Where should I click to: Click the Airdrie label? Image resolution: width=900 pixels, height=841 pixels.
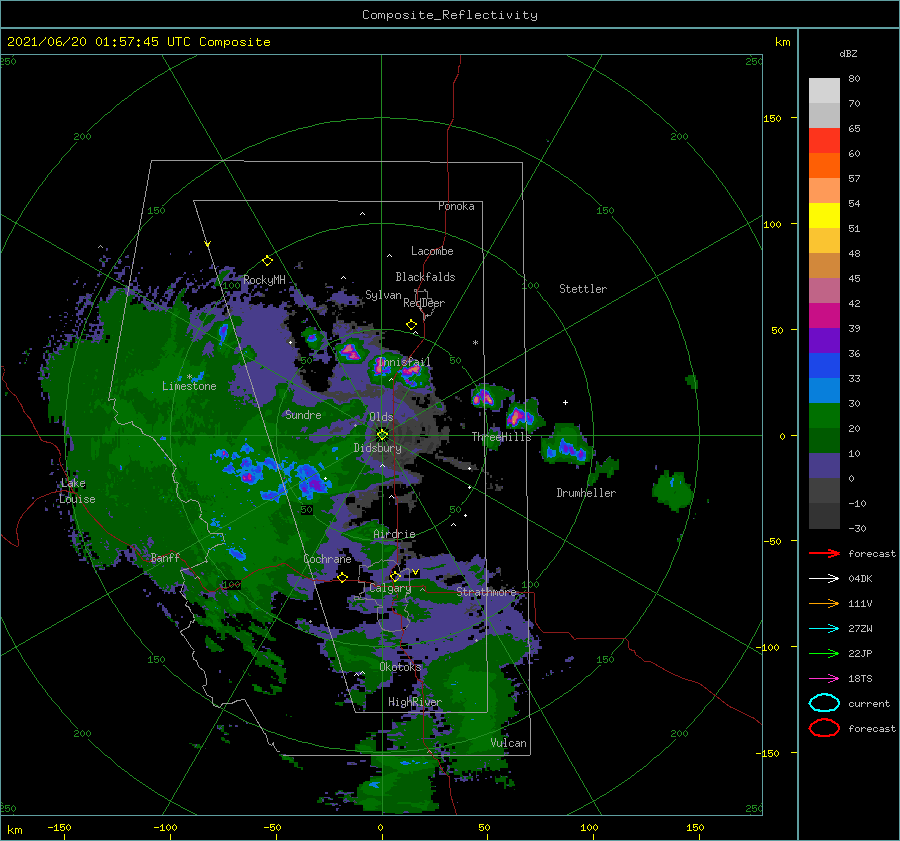[394, 534]
